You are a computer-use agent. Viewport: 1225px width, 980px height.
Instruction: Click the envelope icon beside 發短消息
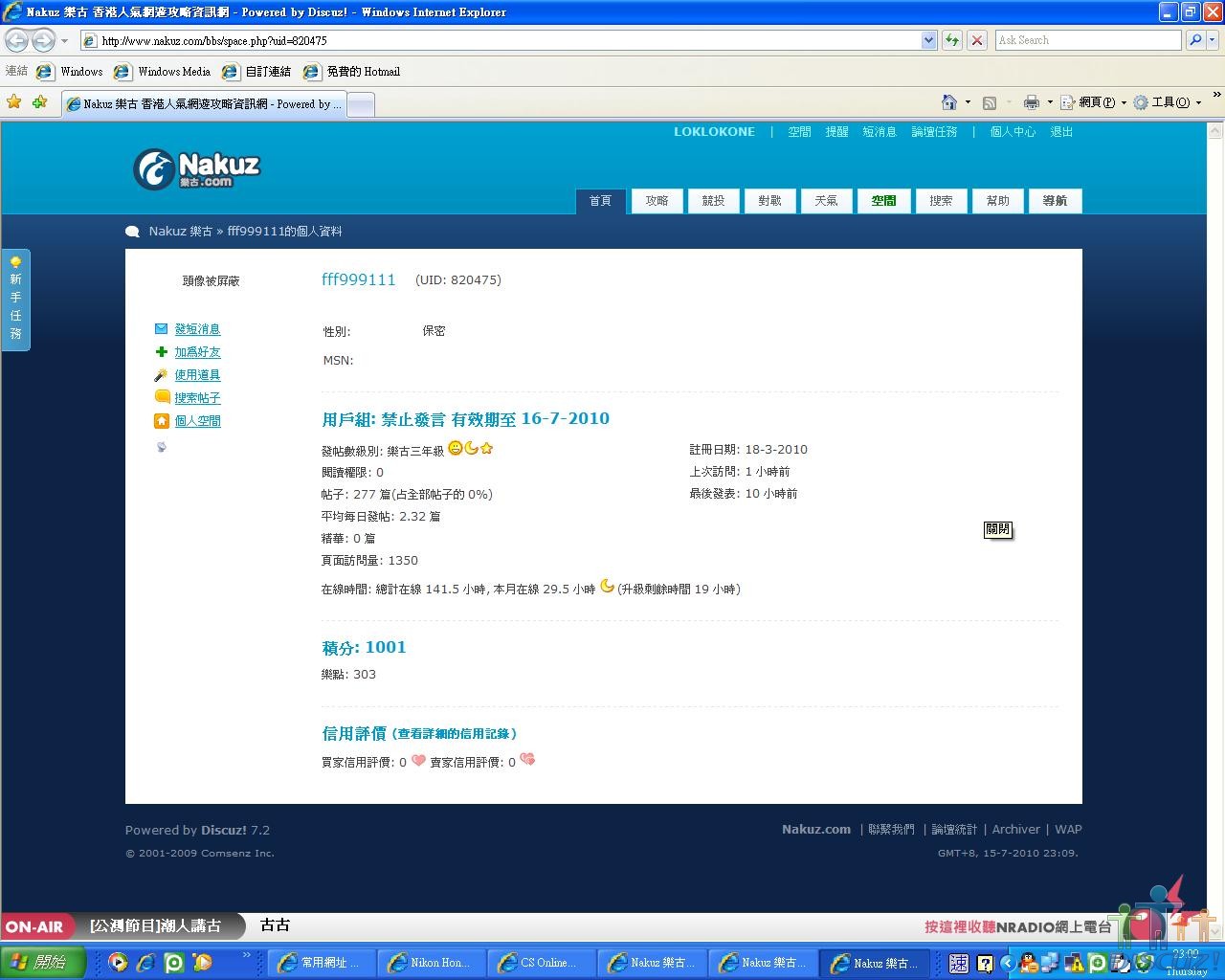tap(161, 329)
